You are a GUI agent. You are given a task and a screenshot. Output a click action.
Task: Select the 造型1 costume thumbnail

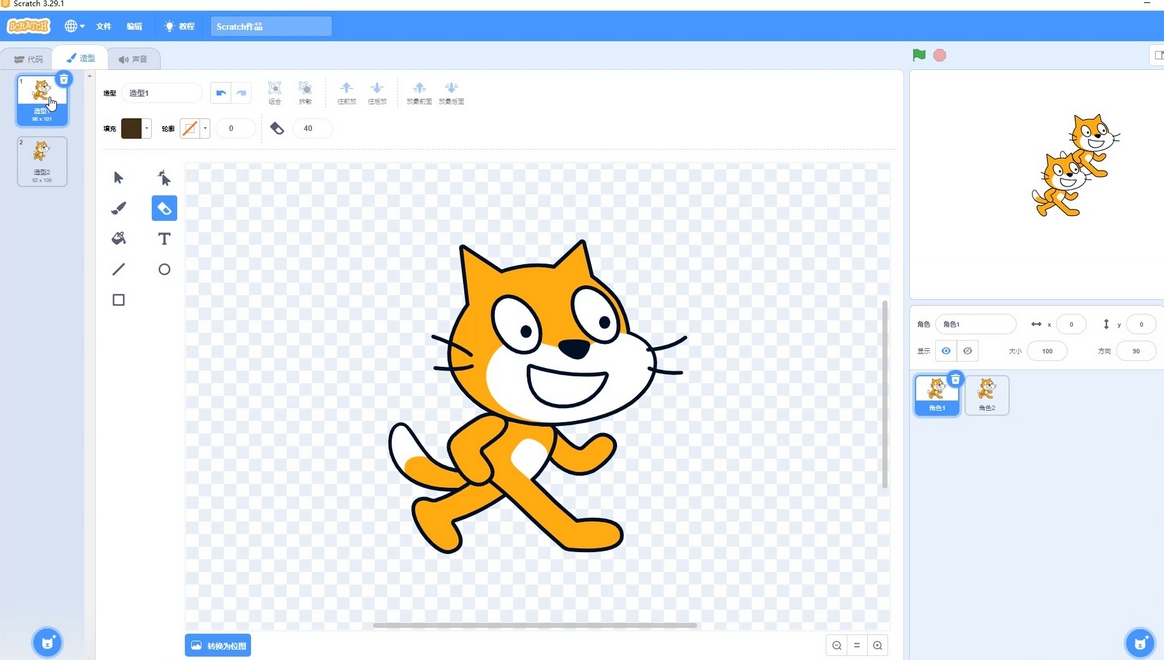pyautogui.click(x=42, y=99)
